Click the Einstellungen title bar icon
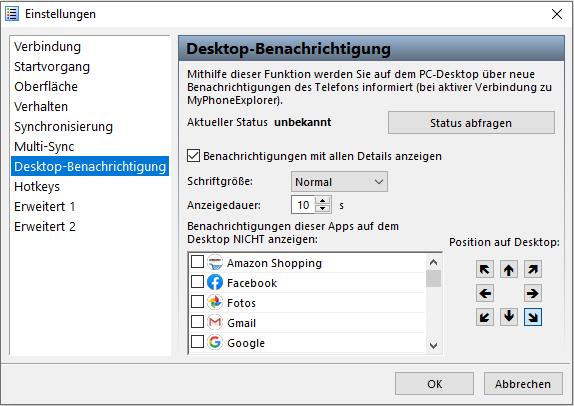The height and width of the screenshot is (406, 574). [12, 14]
